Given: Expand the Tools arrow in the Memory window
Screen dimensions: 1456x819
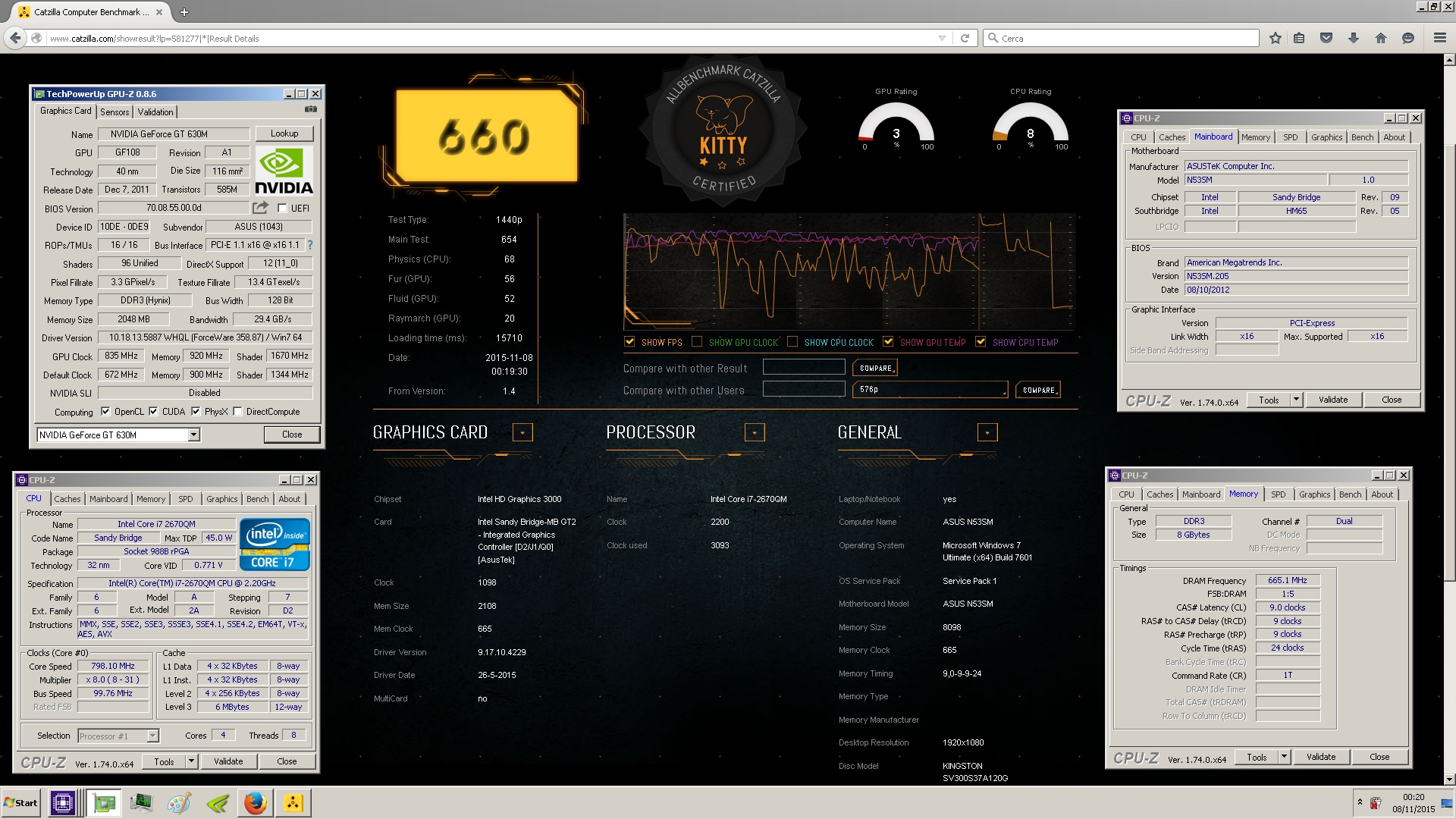Looking at the screenshot, I should [x=1284, y=757].
